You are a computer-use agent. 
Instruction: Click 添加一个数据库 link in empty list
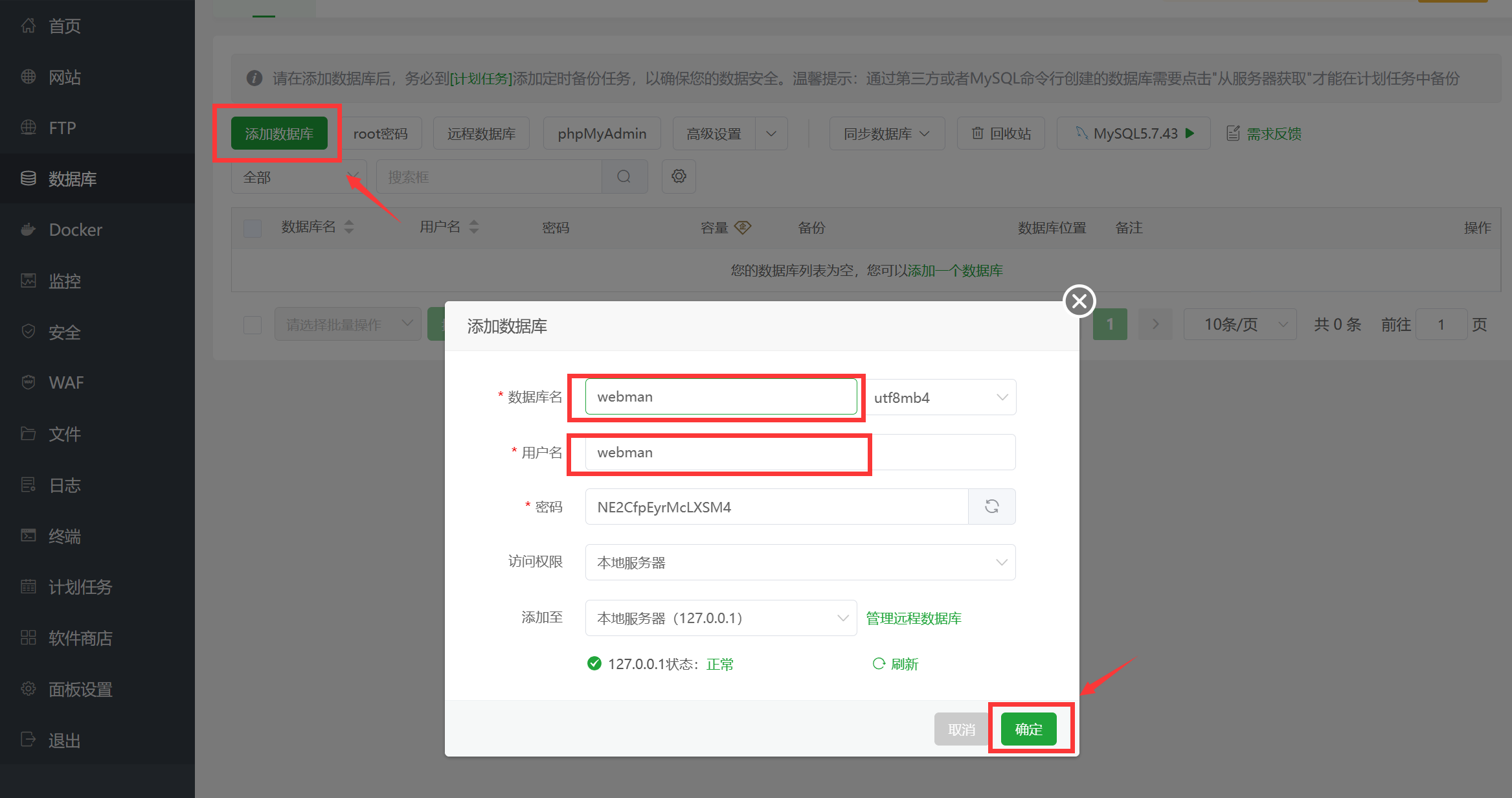point(955,271)
